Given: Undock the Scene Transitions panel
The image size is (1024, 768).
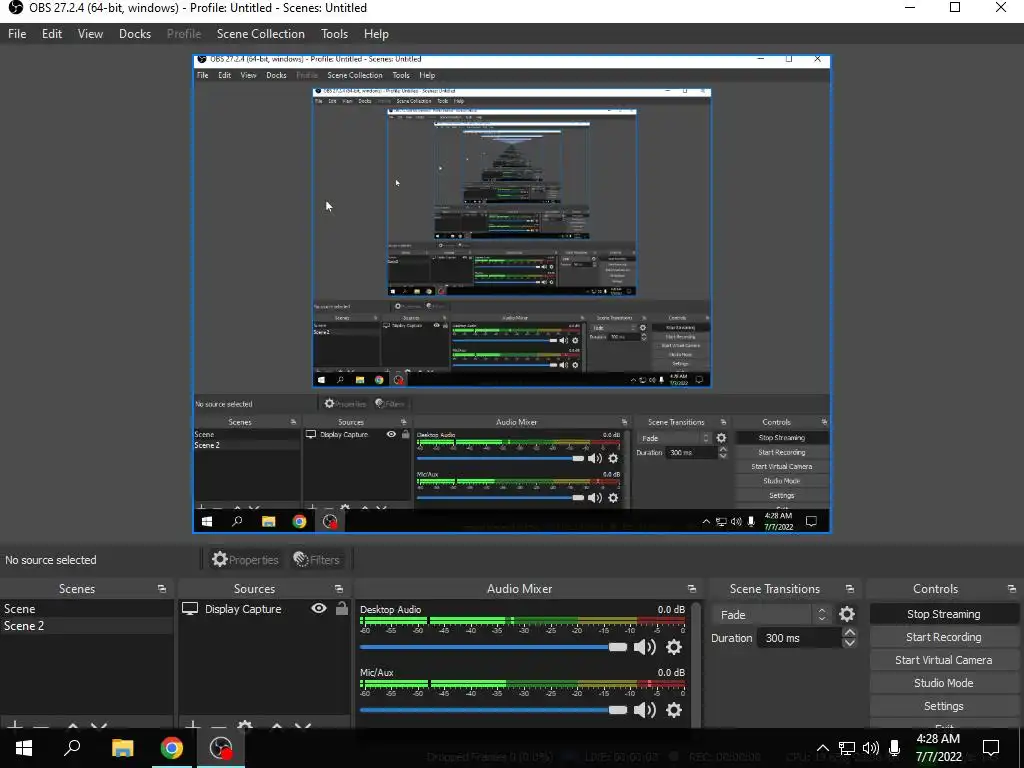Looking at the screenshot, I should tap(850, 589).
